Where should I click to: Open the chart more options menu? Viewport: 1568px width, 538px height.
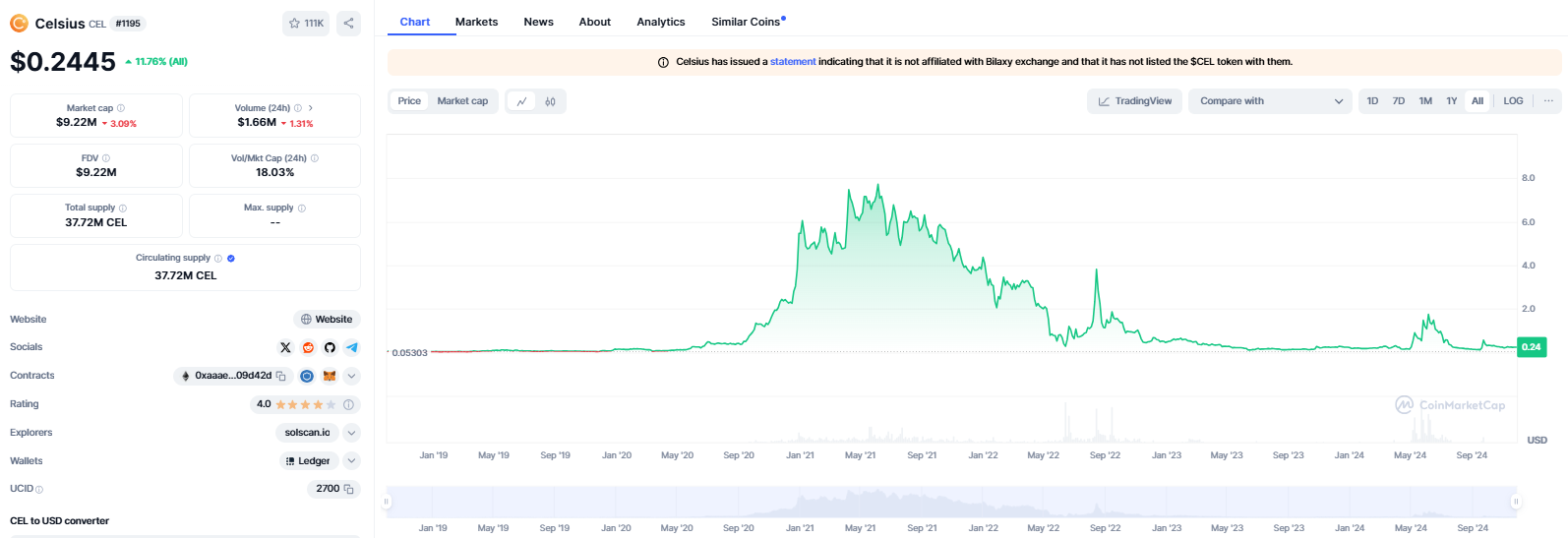[x=1548, y=101]
